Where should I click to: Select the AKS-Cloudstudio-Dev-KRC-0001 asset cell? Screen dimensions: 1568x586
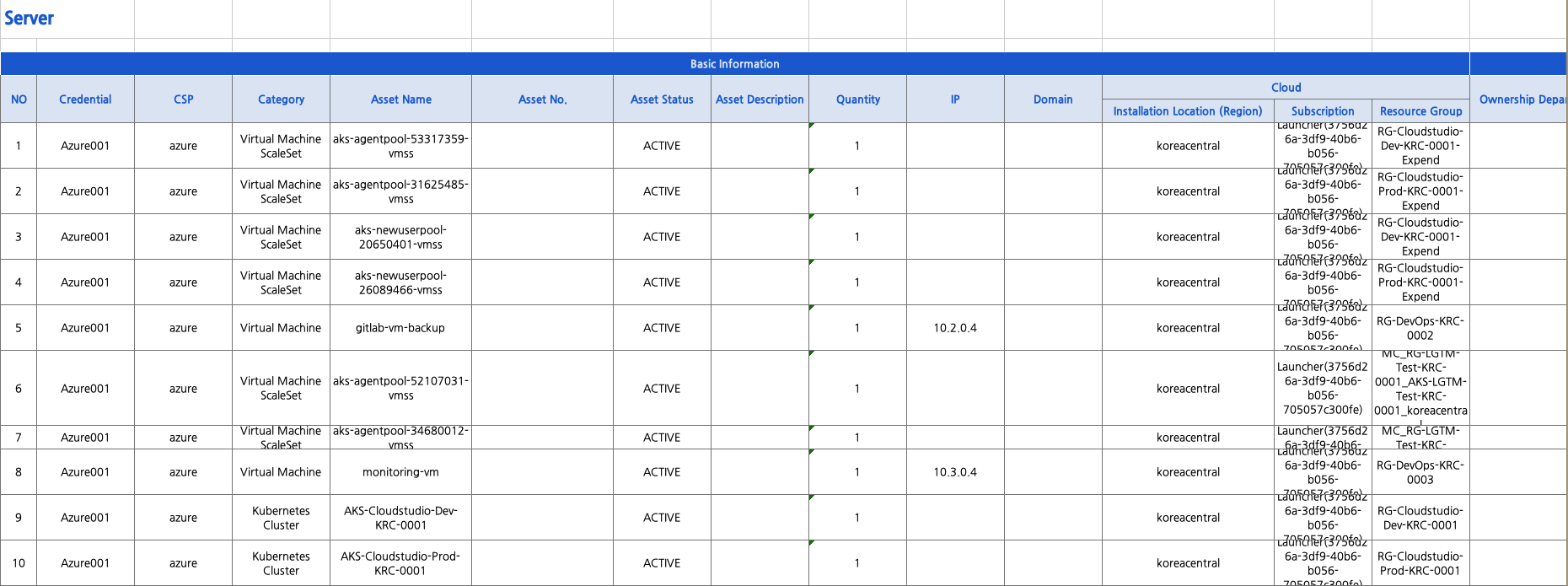pyautogui.click(x=400, y=518)
